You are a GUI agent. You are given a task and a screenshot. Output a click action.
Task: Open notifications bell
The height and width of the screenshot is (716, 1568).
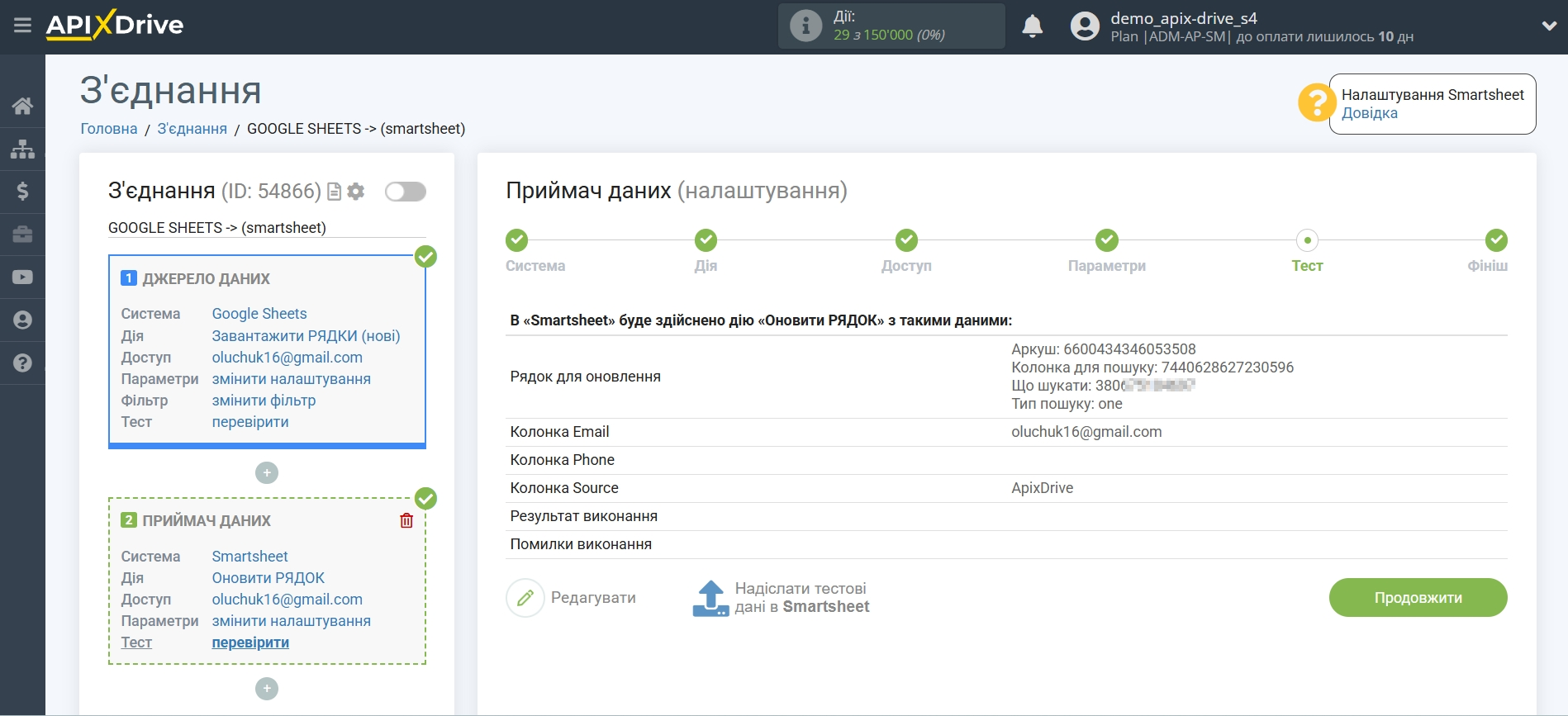1032,26
